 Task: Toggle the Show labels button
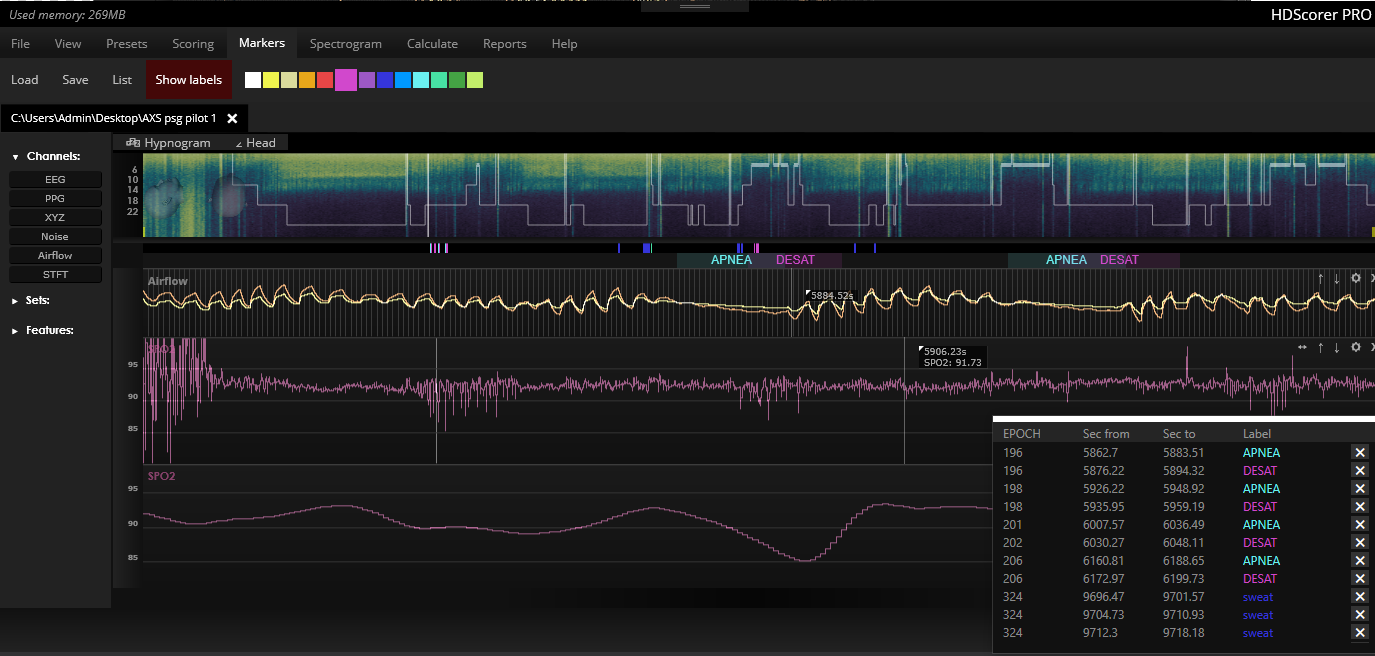[188, 80]
